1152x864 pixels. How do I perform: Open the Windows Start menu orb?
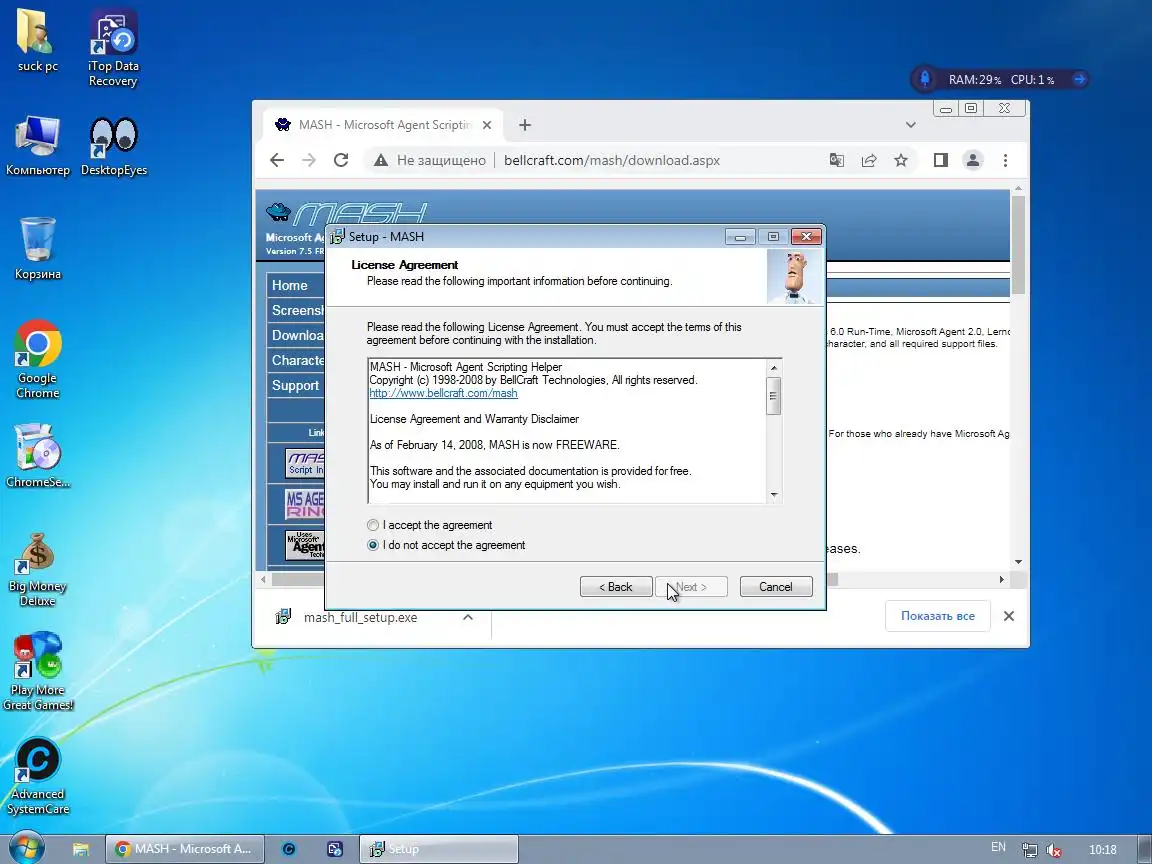(x=26, y=849)
